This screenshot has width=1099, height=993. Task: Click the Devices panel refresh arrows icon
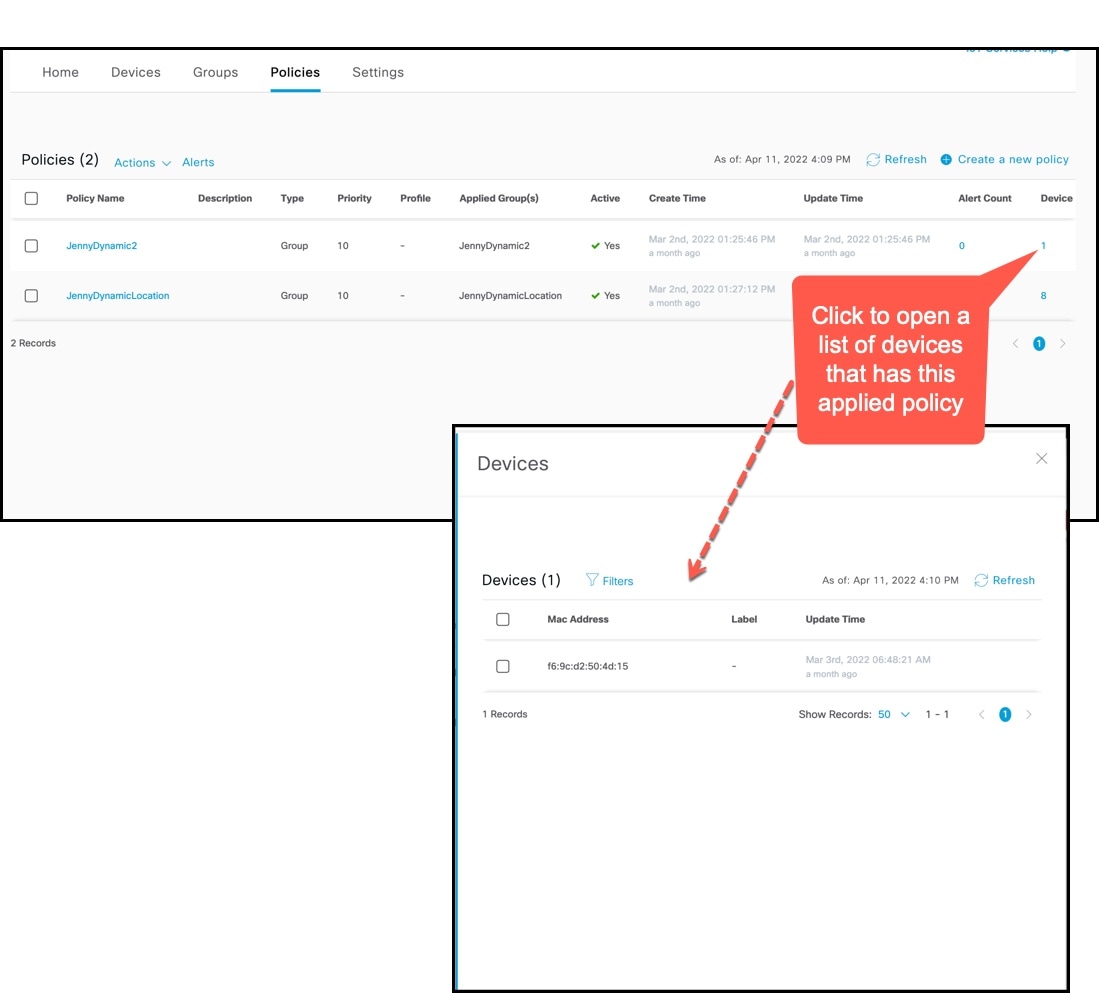click(x=981, y=580)
